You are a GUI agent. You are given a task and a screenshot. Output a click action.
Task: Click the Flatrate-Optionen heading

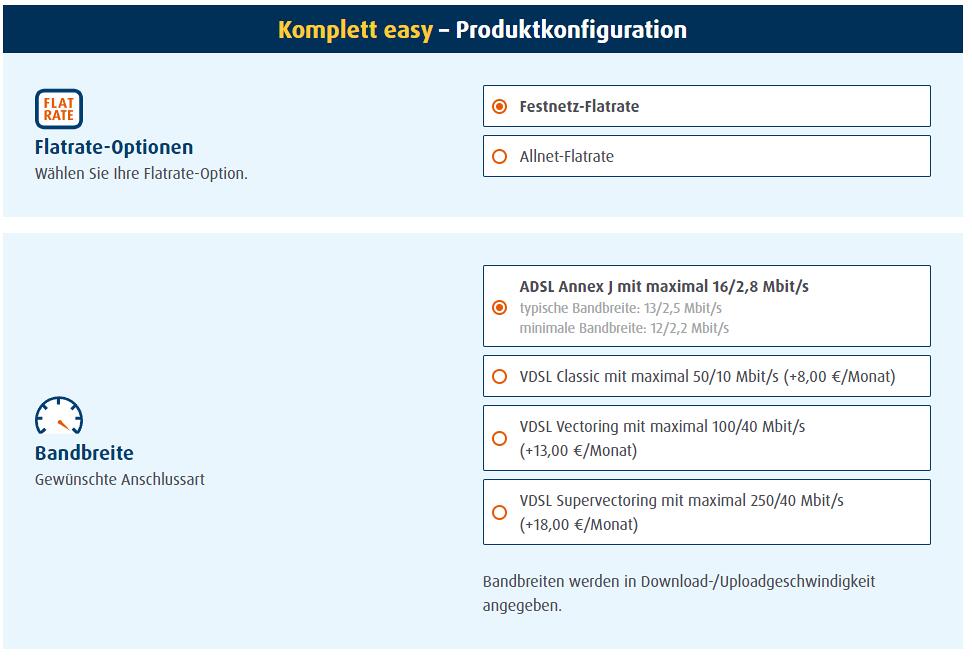tap(114, 147)
